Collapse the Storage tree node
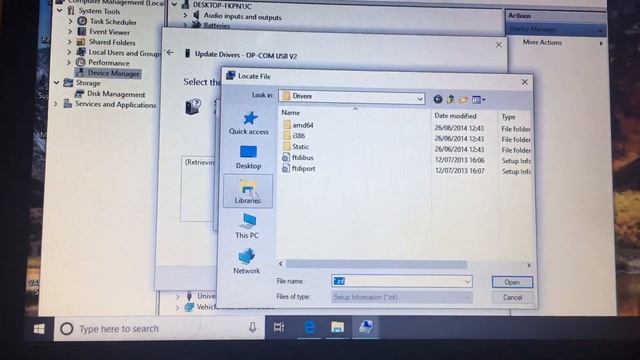 (x=56, y=83)
